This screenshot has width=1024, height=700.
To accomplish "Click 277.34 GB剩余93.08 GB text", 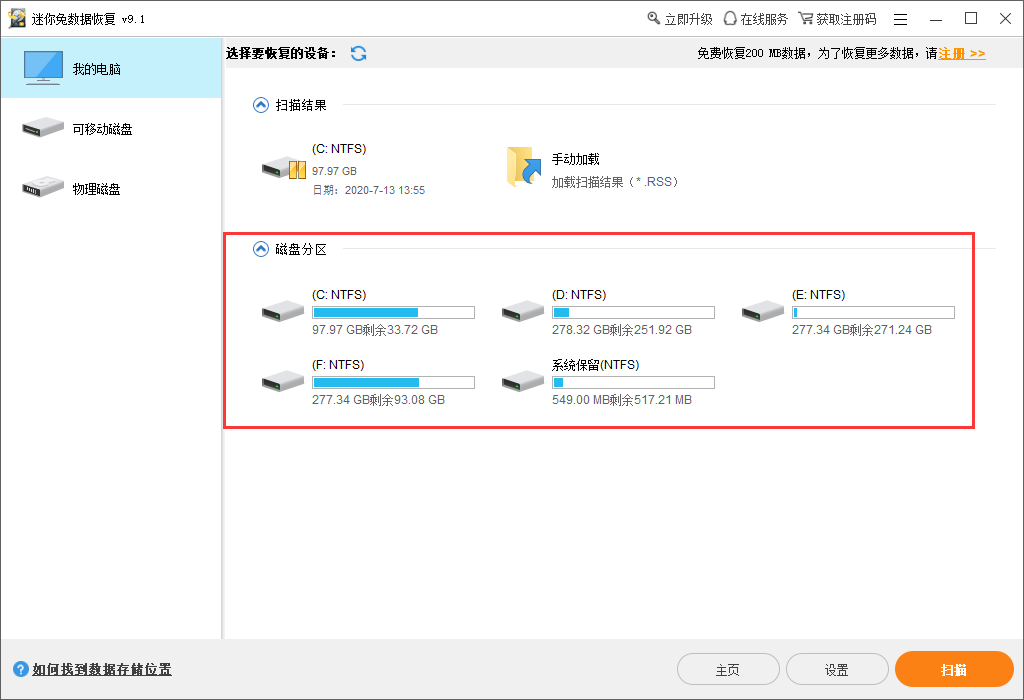I will click(378, 400).
